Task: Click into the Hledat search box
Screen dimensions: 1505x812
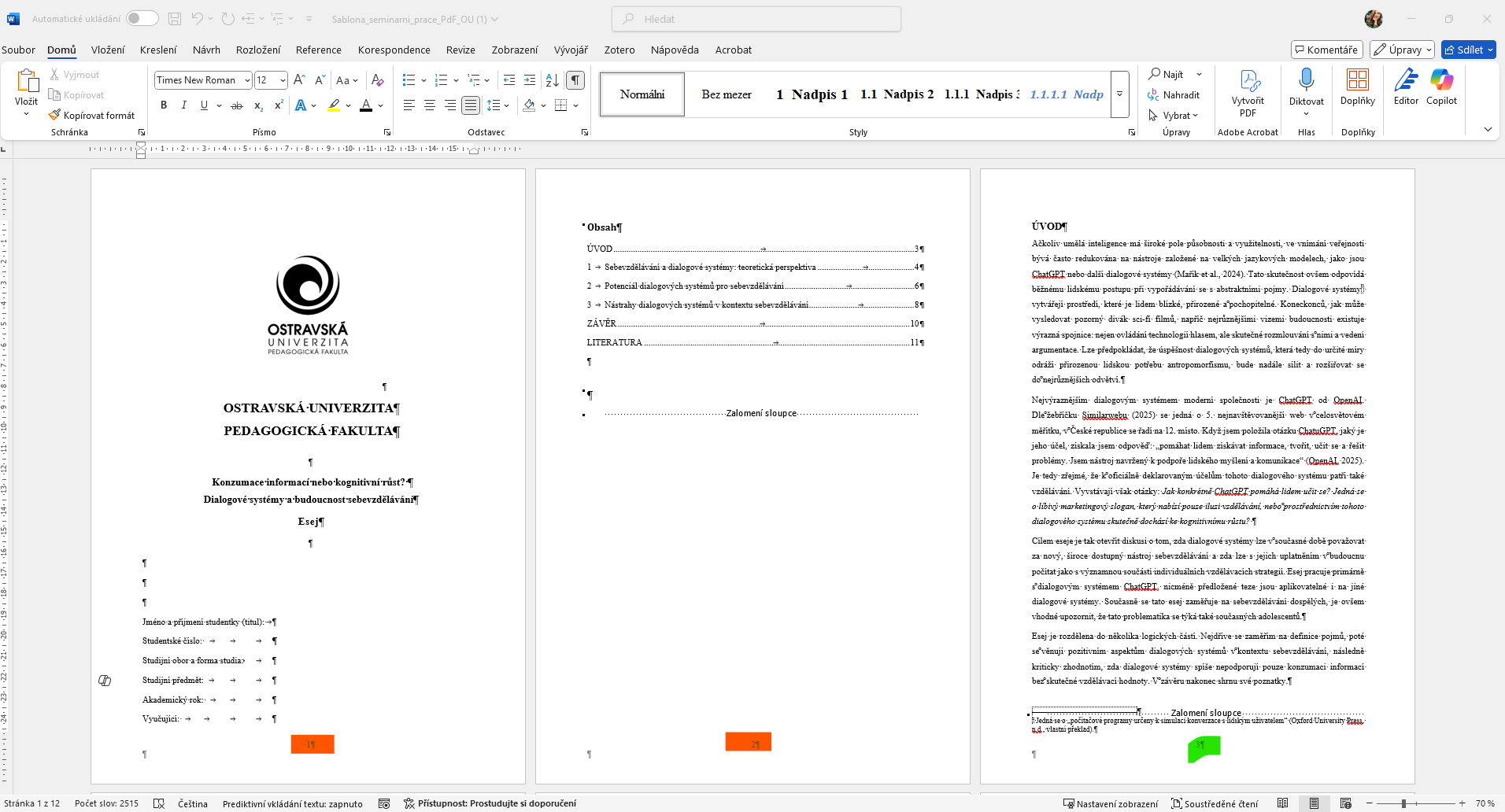Action: tap(756, 19)
